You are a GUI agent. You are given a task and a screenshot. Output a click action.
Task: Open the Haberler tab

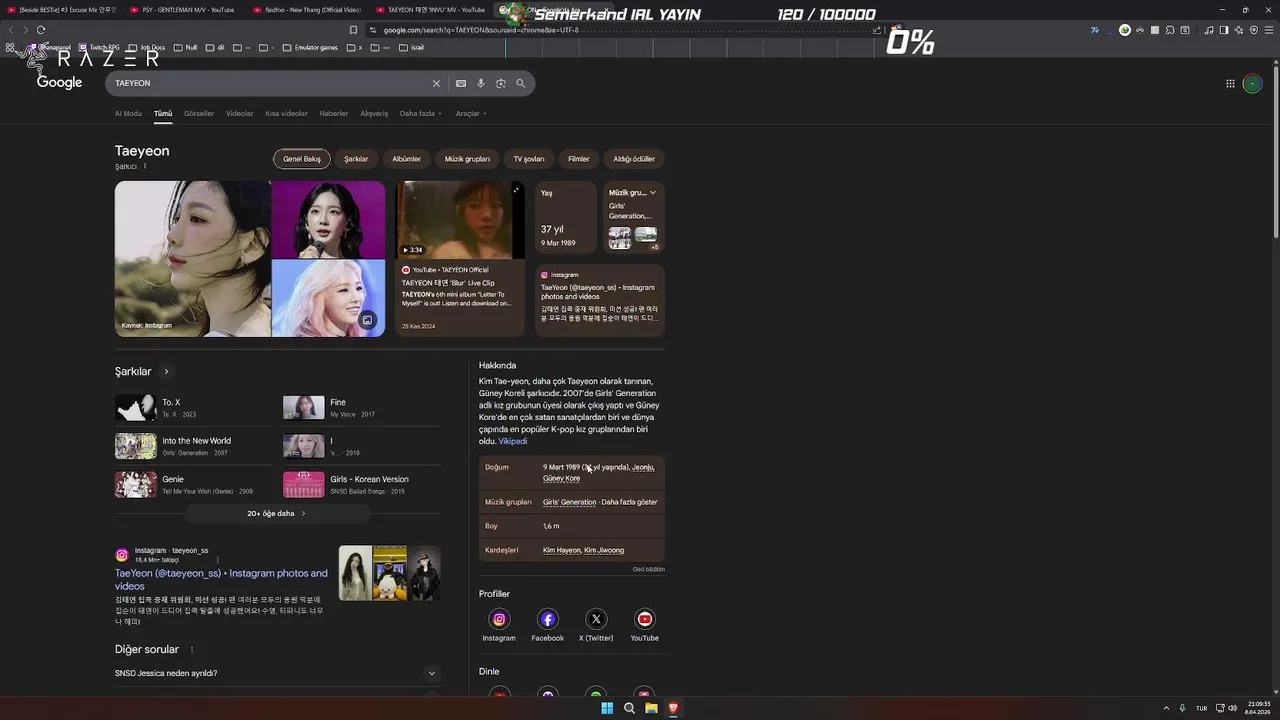coord(334,114)
